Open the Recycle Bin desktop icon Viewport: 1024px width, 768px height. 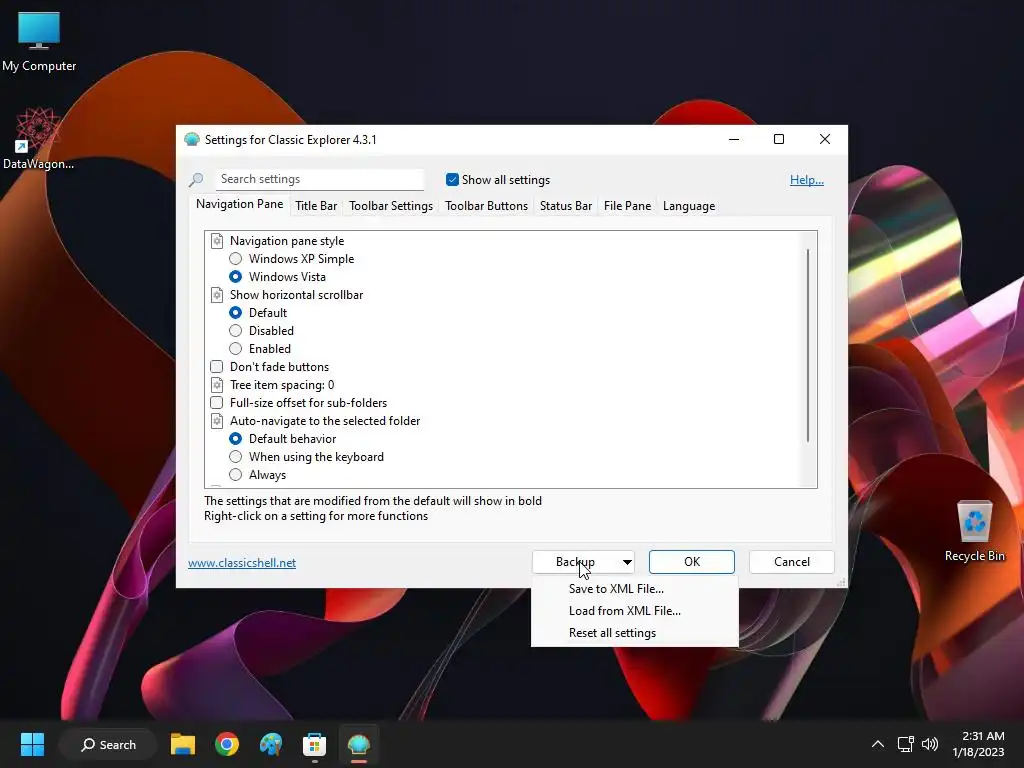pyautogui.click(x=974, y=530)
